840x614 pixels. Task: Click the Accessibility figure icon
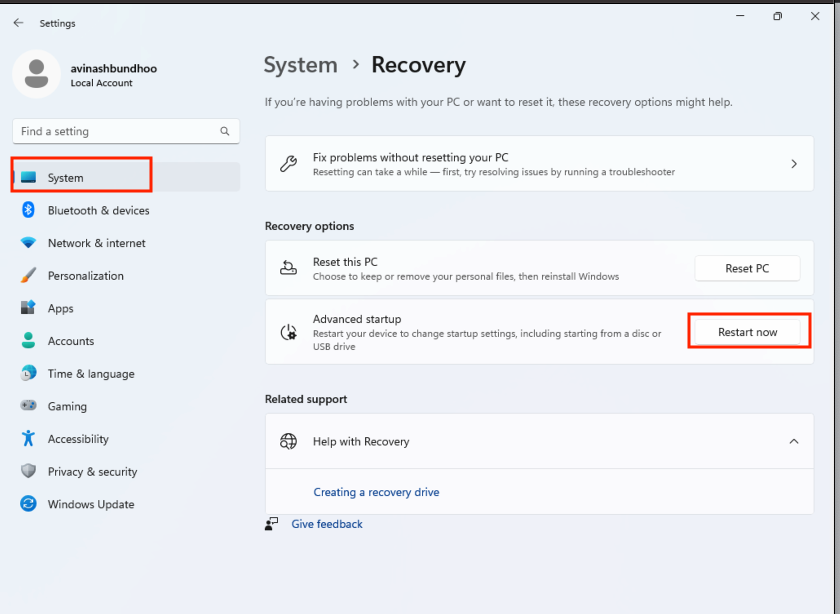click(x=27, y=438)
